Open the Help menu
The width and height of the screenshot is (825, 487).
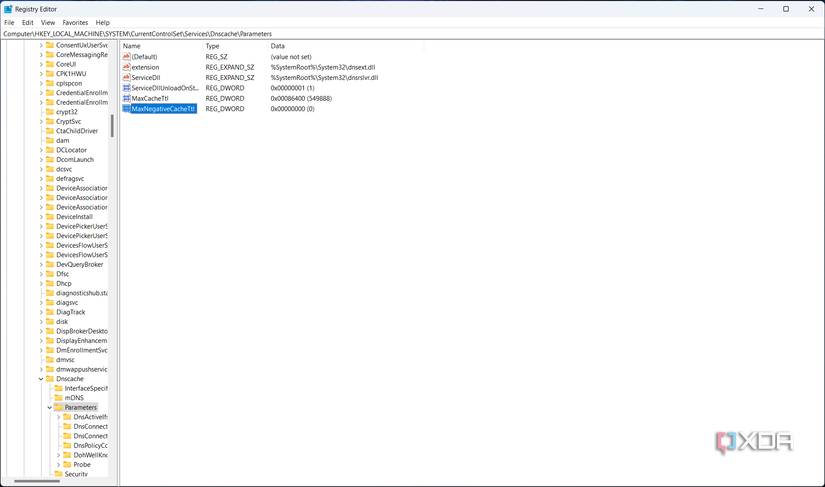(103, 23)
